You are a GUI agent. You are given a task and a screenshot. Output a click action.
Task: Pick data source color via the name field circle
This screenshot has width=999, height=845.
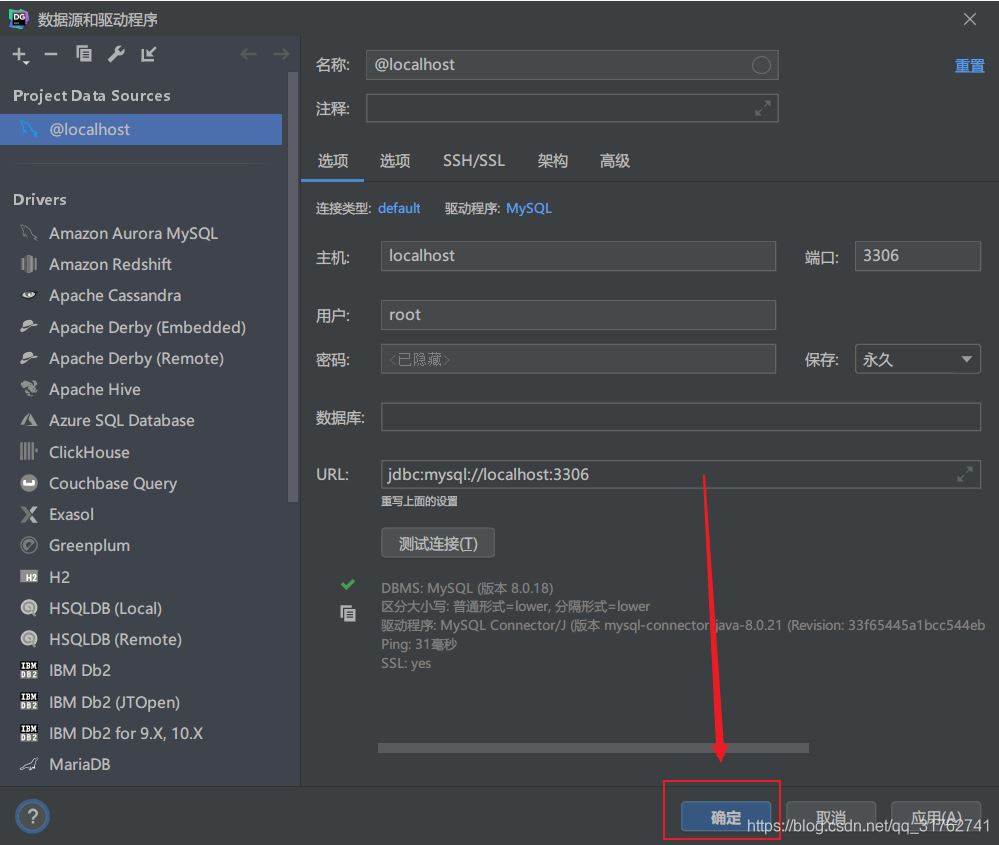click(x=761, y=65)
